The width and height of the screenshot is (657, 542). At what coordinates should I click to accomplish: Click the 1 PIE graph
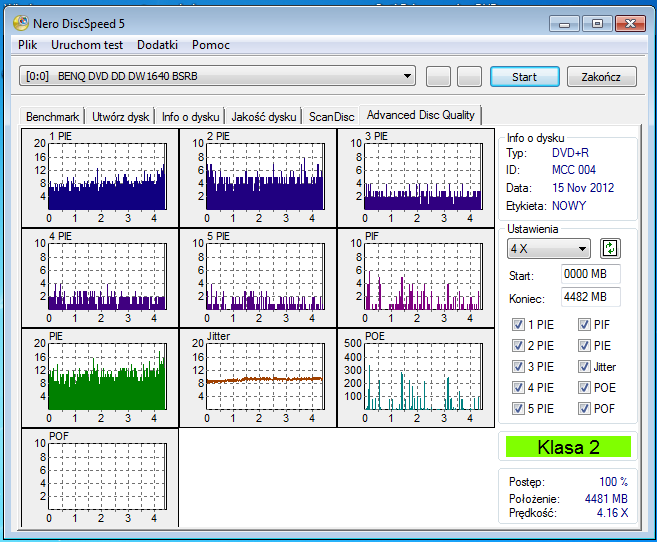100,178
